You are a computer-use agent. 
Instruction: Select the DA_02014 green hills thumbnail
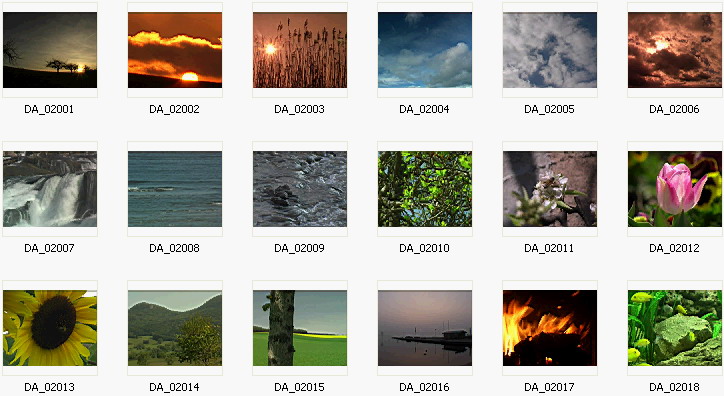(175, 328)
